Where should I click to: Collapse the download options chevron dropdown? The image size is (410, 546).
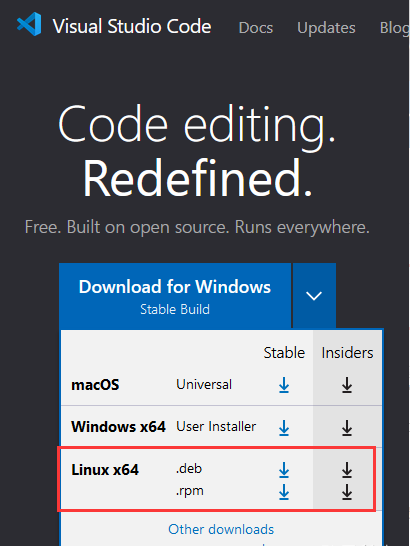click(x=314, y=296)
